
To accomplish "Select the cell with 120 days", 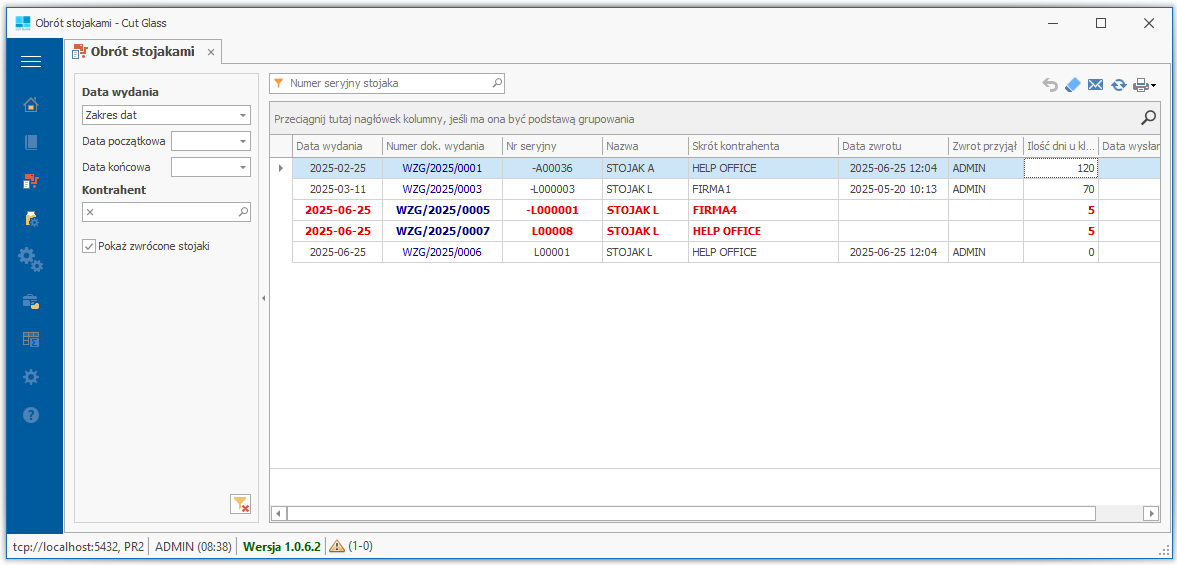I will click(x=1061, y=168).
